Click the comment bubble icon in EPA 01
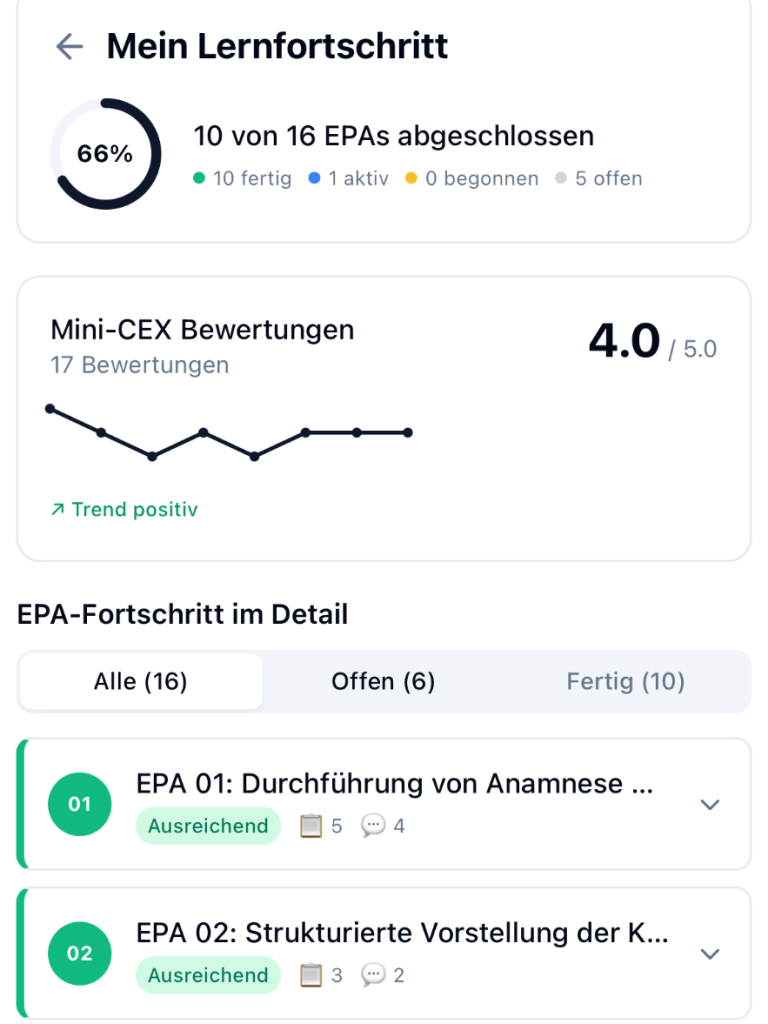The width and height of the screenshot is (768, 1024). (x=373, y=826)
